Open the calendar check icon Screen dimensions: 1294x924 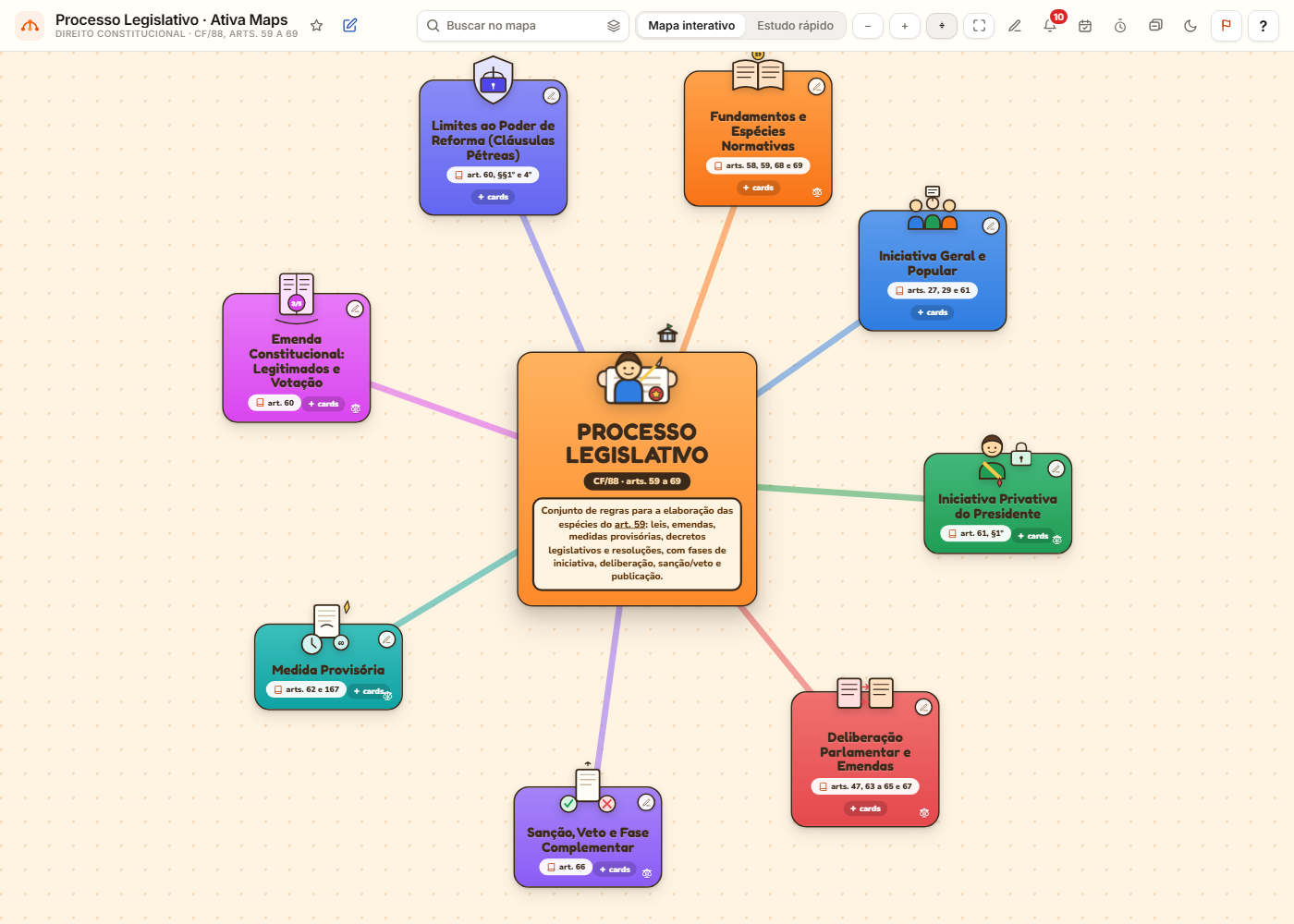[1085, 26]
